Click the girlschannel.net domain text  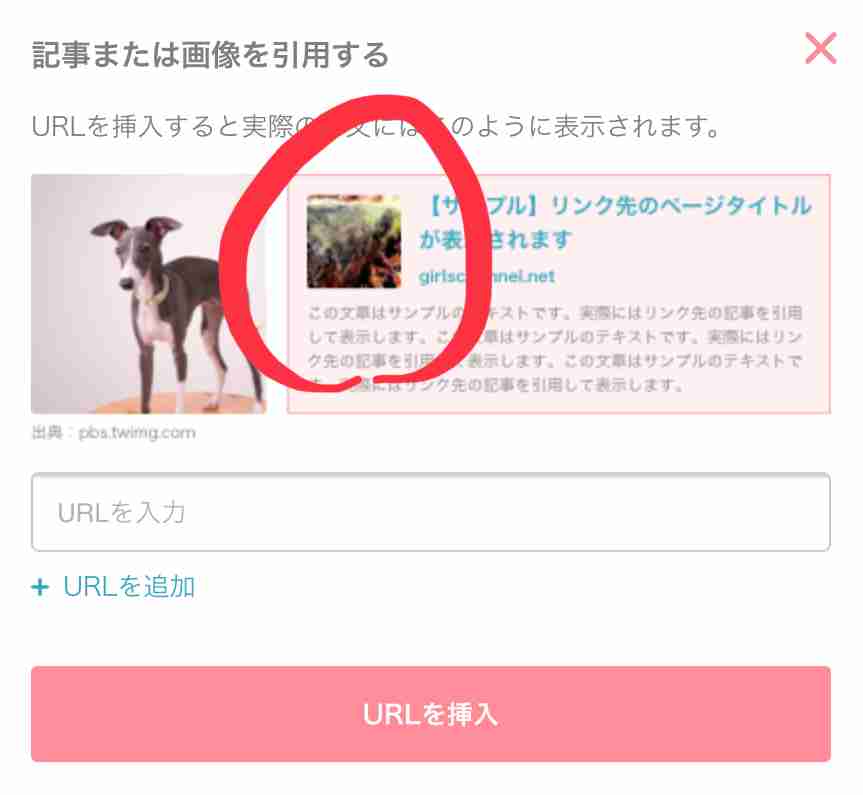click(487, 276)
